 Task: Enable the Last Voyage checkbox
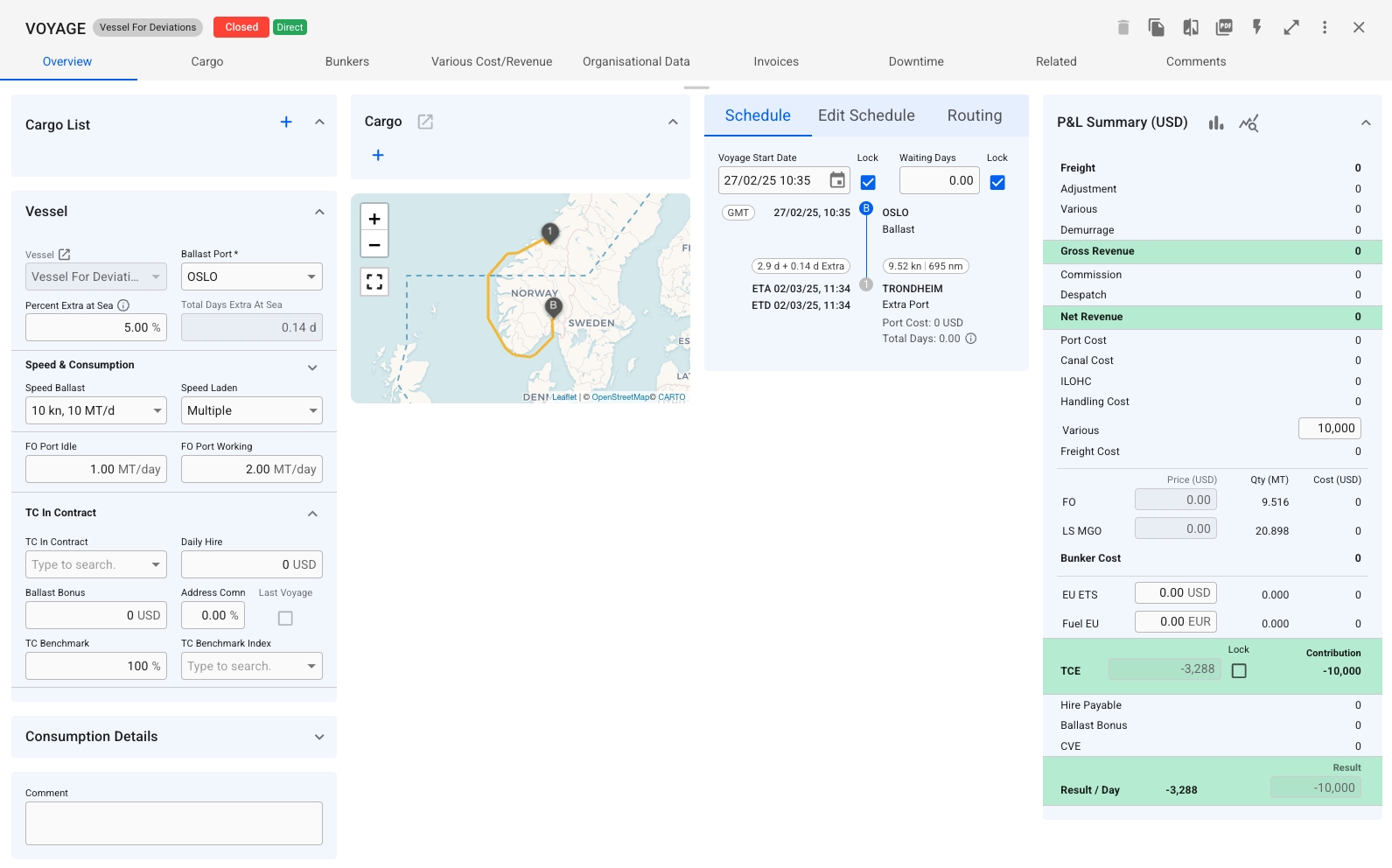point(285,619)
